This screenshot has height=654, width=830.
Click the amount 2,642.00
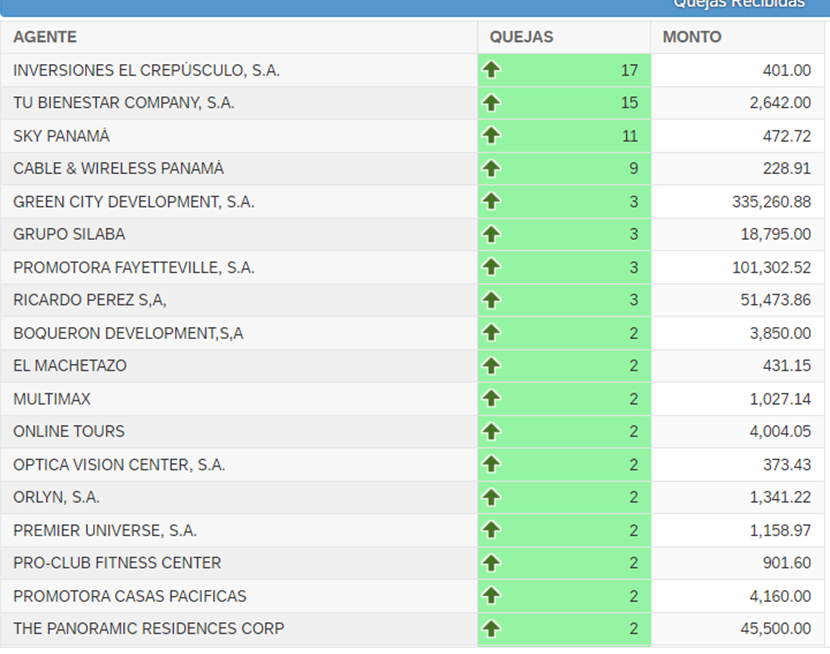tap(780, 103)
